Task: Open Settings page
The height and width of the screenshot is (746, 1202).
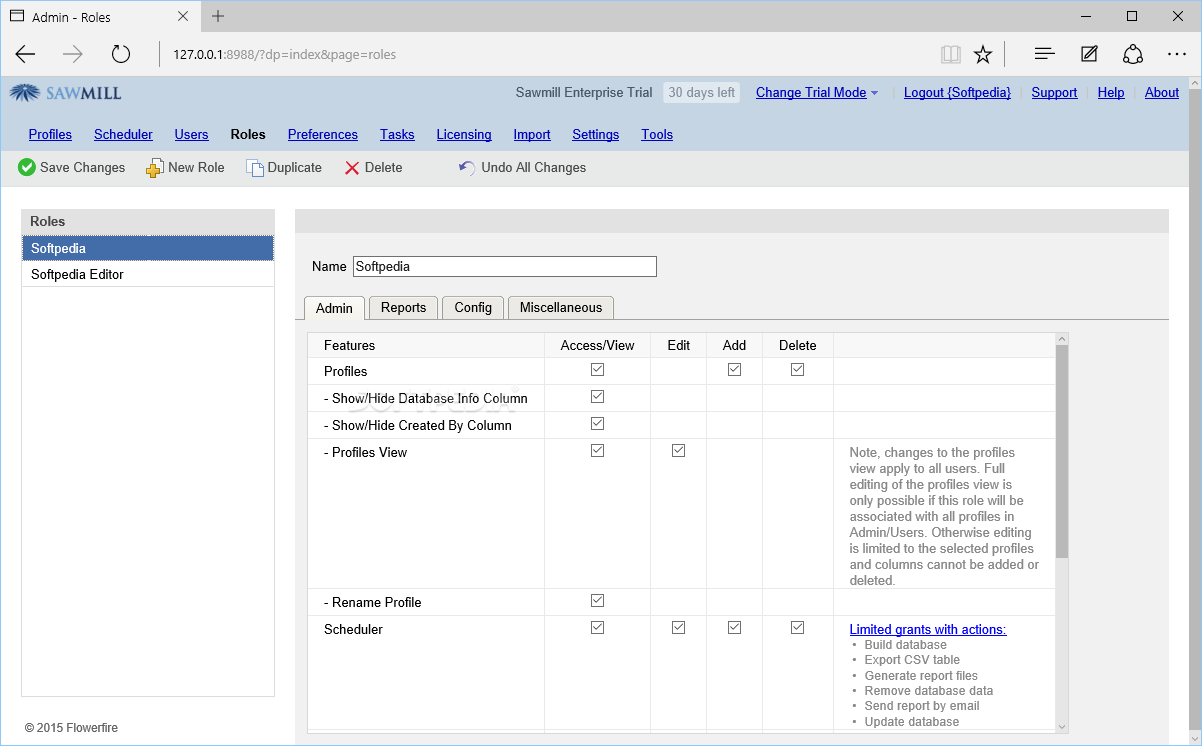Action: [595, 135]
